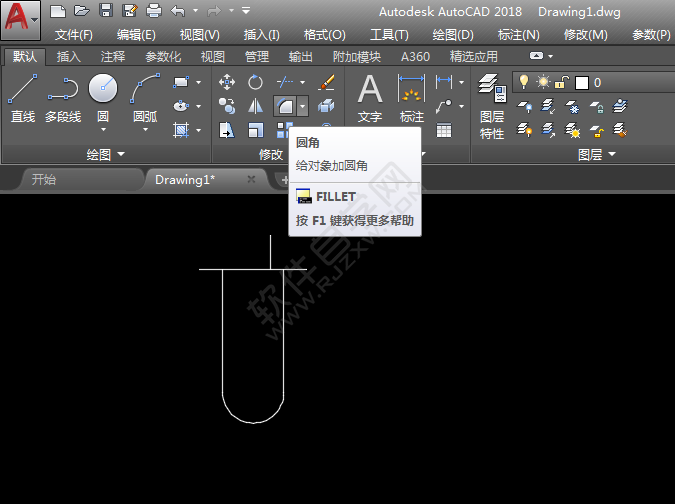675x504 pixels.
Task: Open the 插入(I) menu
Action: pos(261,34)
